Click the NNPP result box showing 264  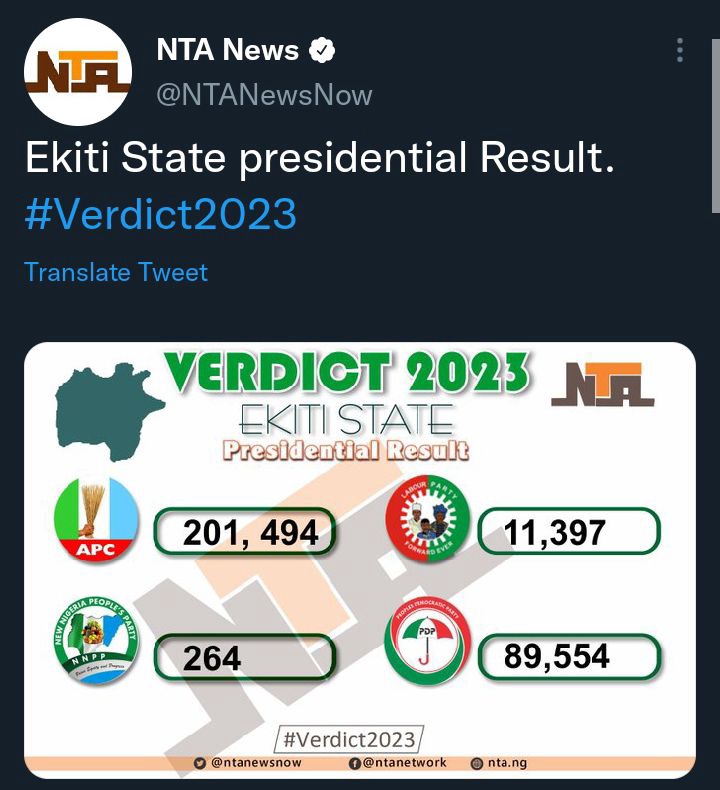tap(245, 657)
